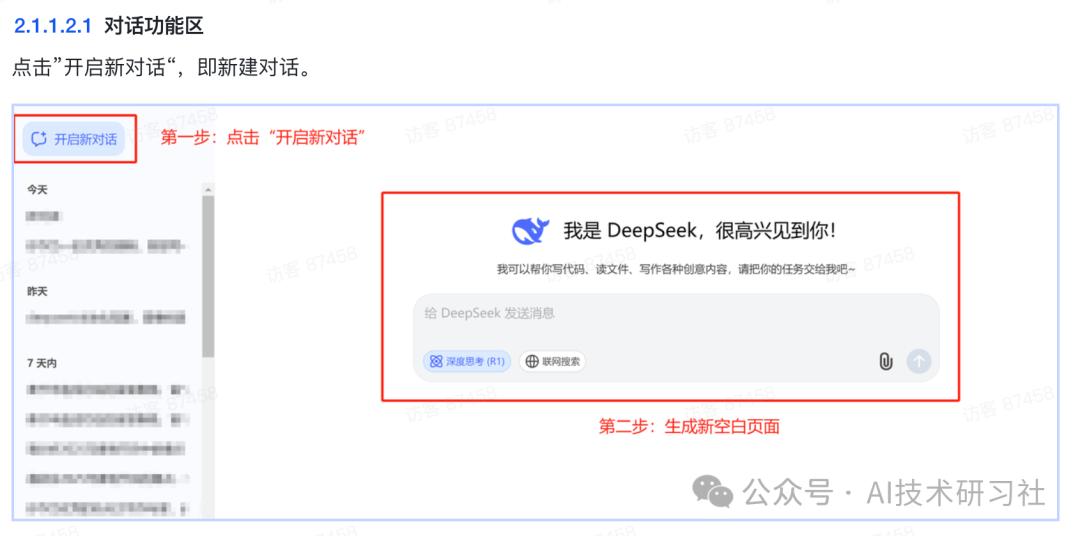Click the atom icon in 深度思考 (R1)
The image size is (1080, 536).
436,361
